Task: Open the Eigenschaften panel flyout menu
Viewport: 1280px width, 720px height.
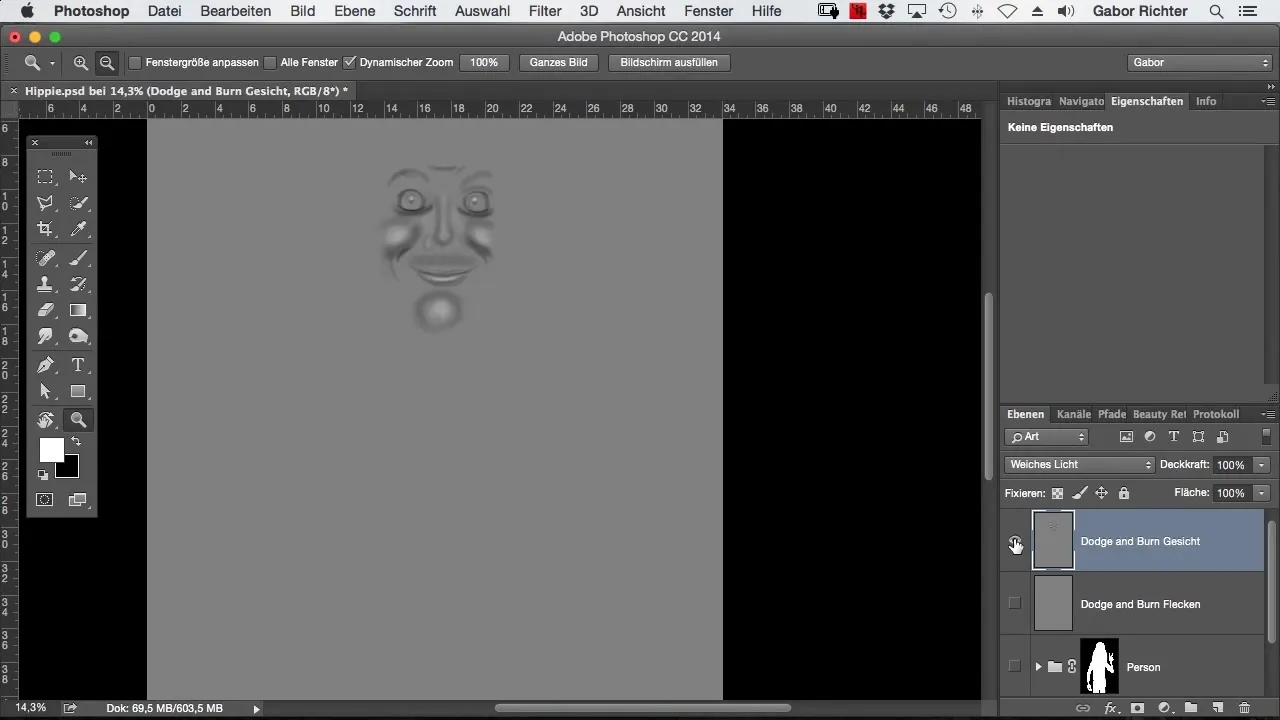Action: click(1268, 101)
